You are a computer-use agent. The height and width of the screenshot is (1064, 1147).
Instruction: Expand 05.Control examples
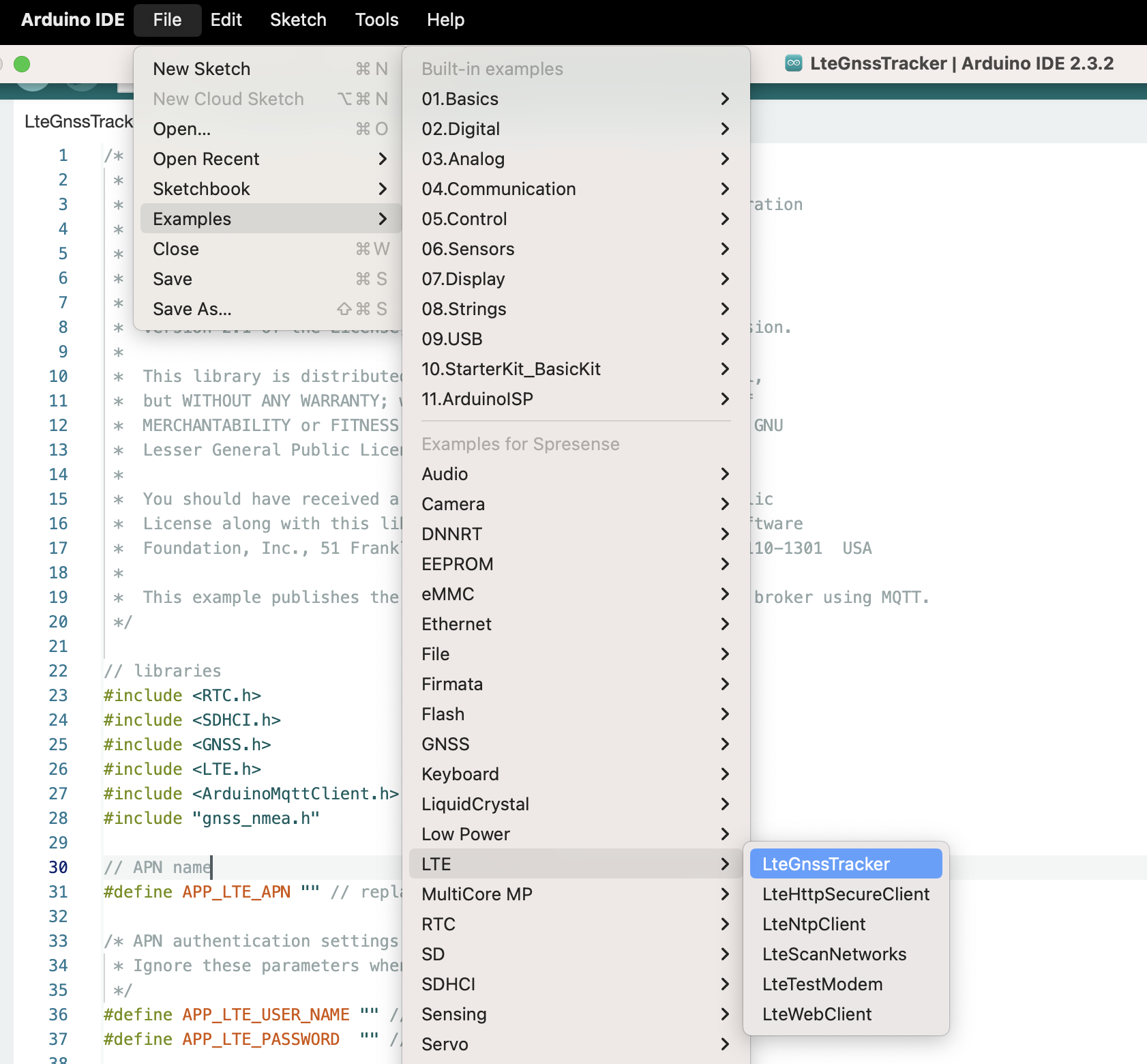coord(576,219)
